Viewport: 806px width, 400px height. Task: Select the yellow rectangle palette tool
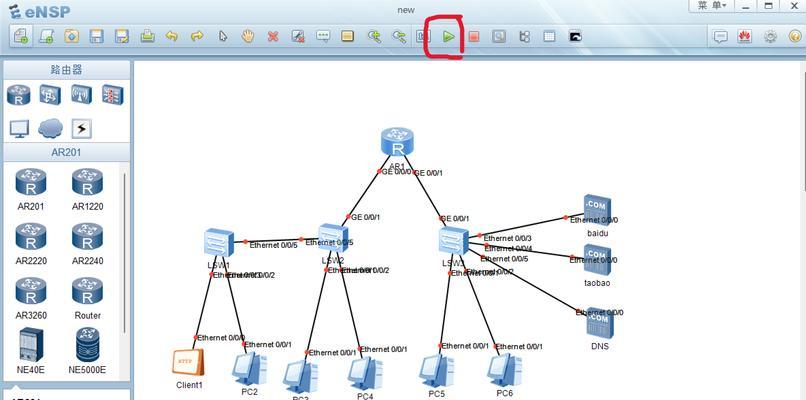(x=348, y=37)
